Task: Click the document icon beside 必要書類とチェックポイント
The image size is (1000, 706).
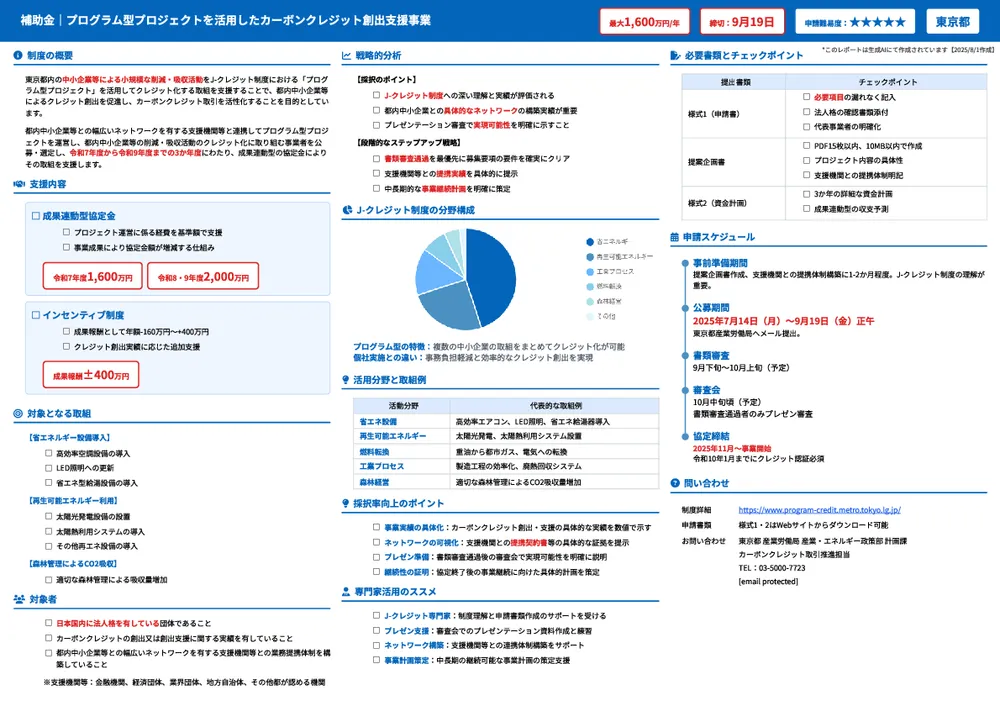Action: click(675, 55)
